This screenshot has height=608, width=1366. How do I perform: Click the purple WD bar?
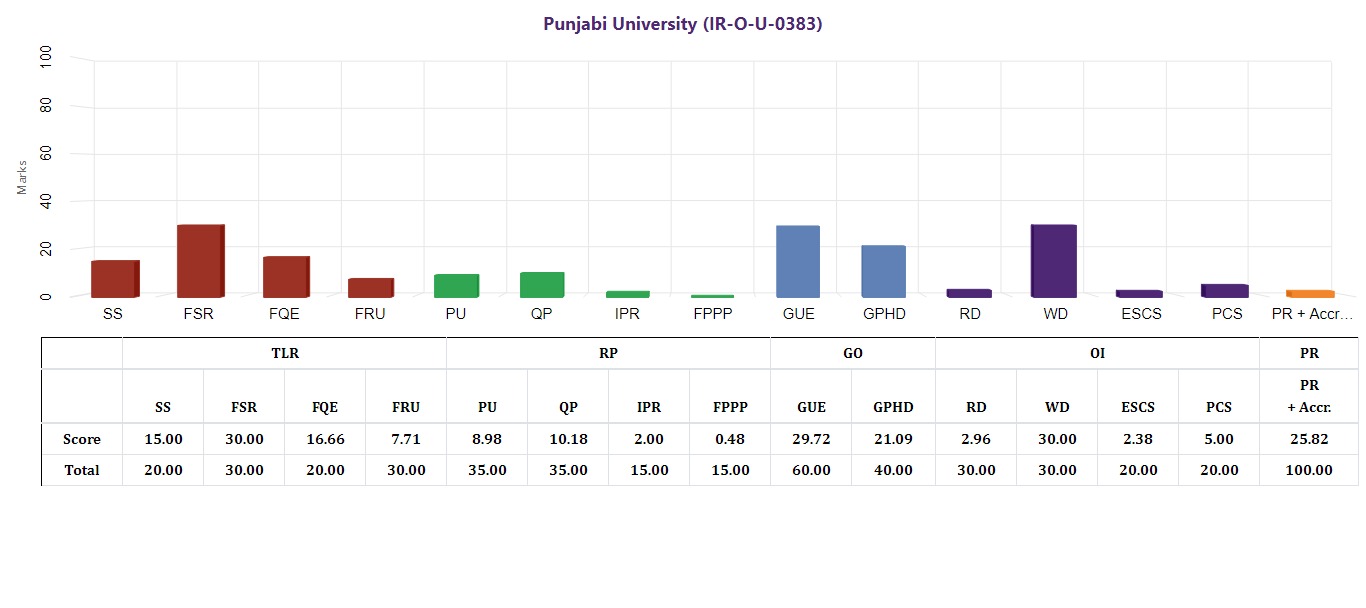coord(1054,261)
